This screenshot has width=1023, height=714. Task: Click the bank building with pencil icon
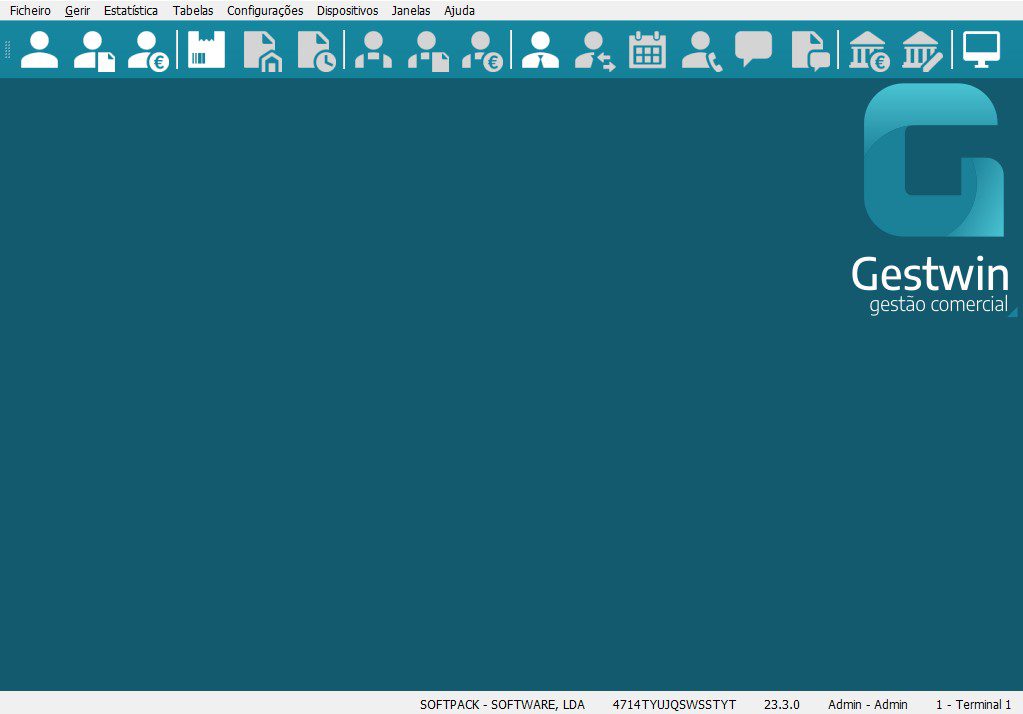click(922, 51)
